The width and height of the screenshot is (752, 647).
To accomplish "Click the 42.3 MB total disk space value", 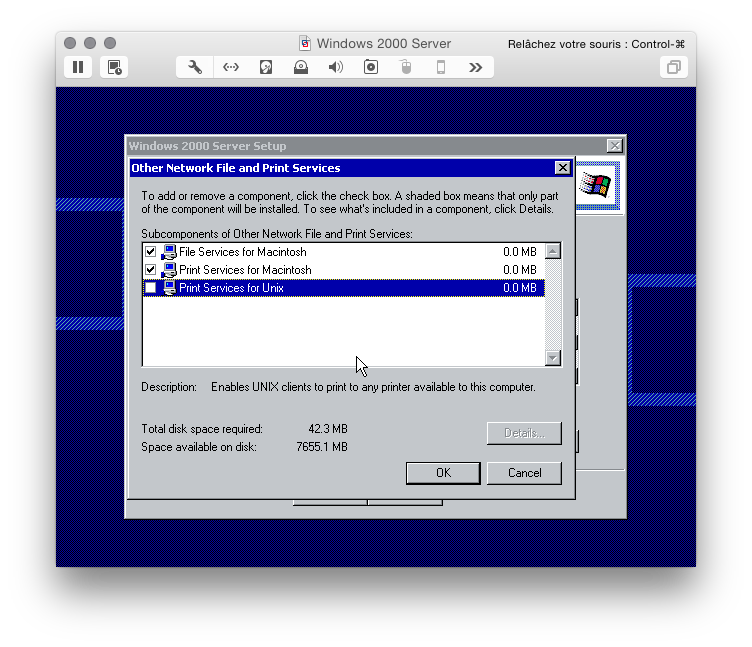I will [x=328, y=429].
